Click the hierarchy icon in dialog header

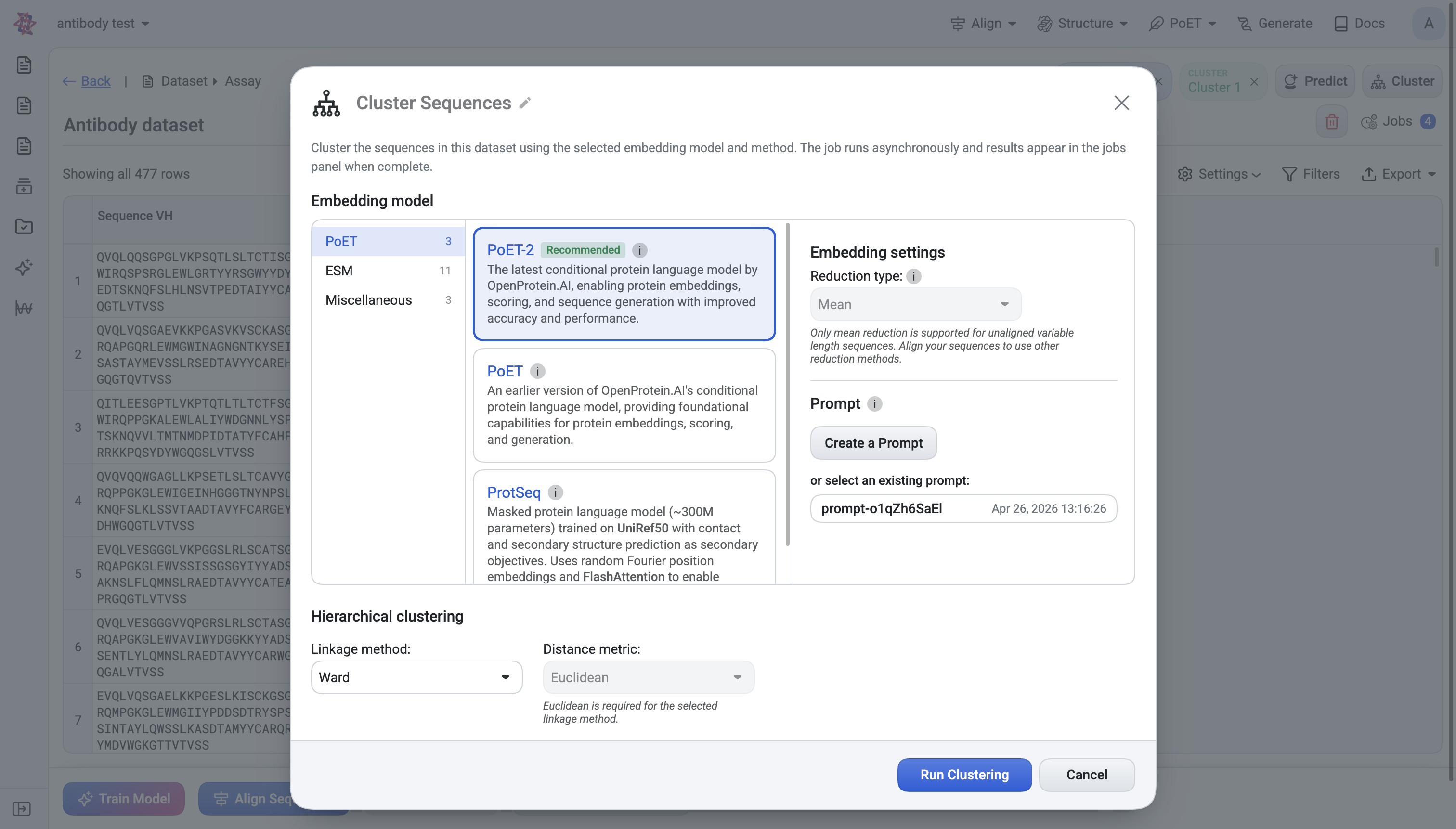[326, 103]
